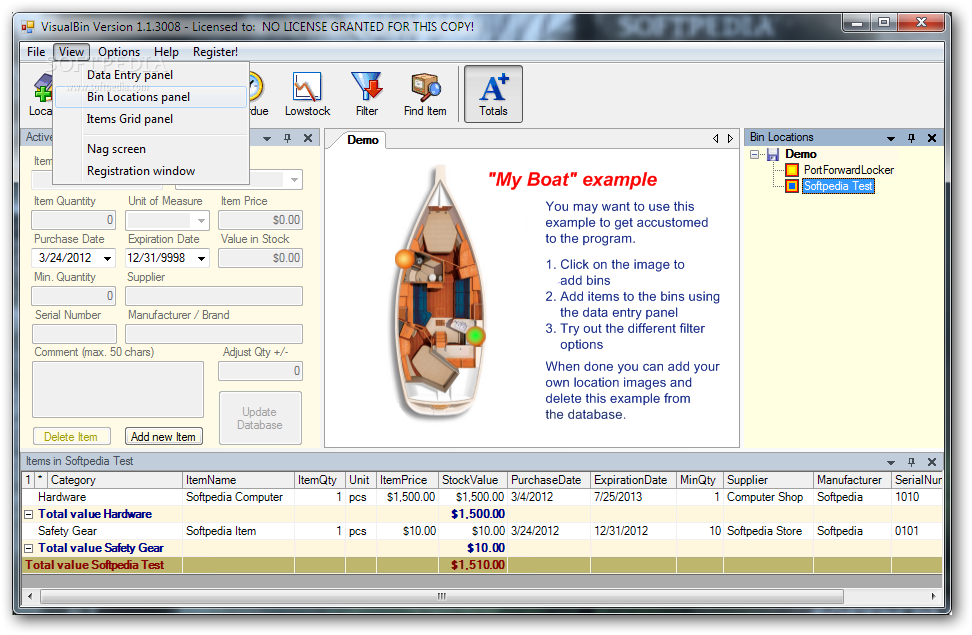The width and height of the screenshot is (972, 635).
Task: Click the Demo database disk icon
Action: 773,154
